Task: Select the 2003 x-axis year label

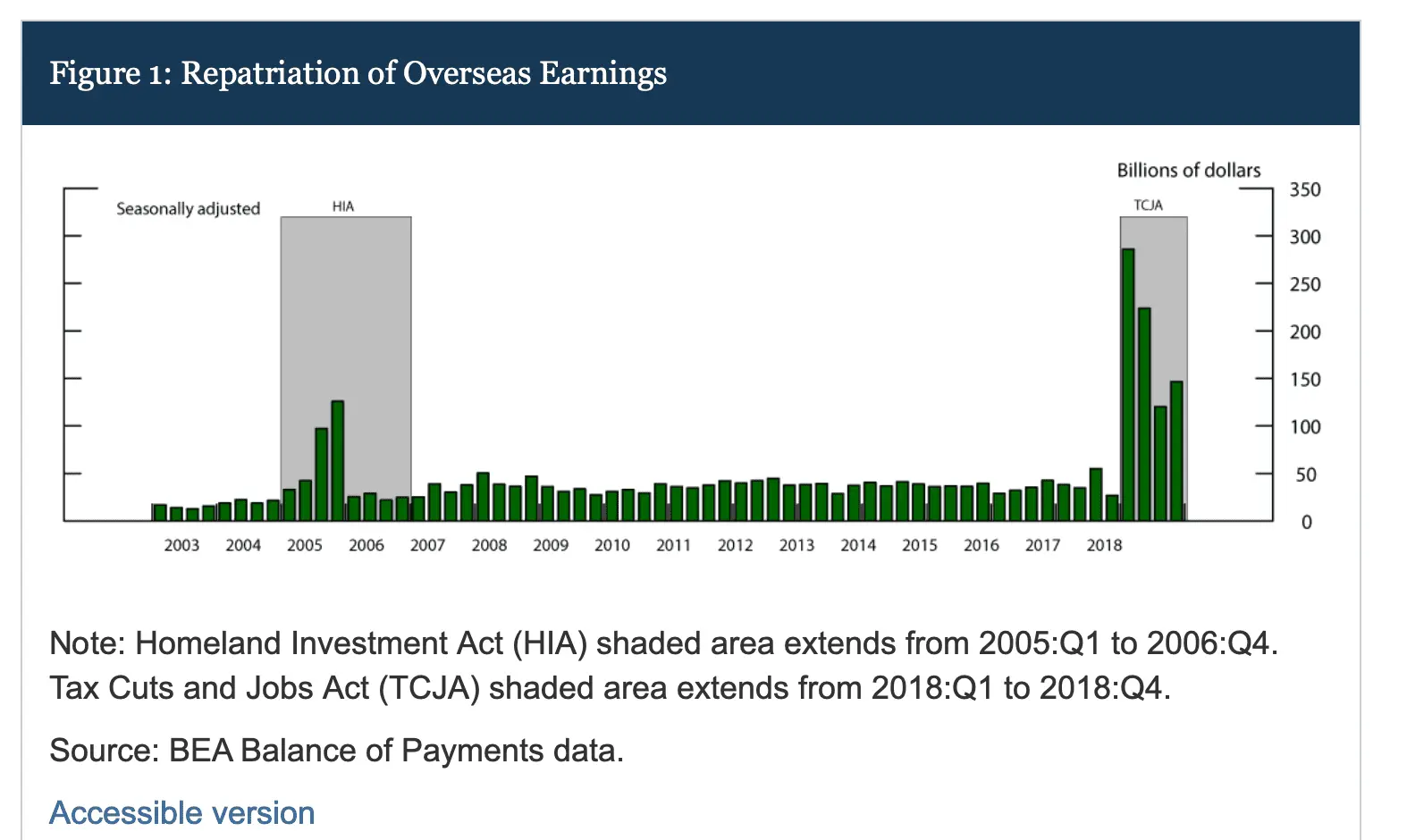Action: coord(181,545)
